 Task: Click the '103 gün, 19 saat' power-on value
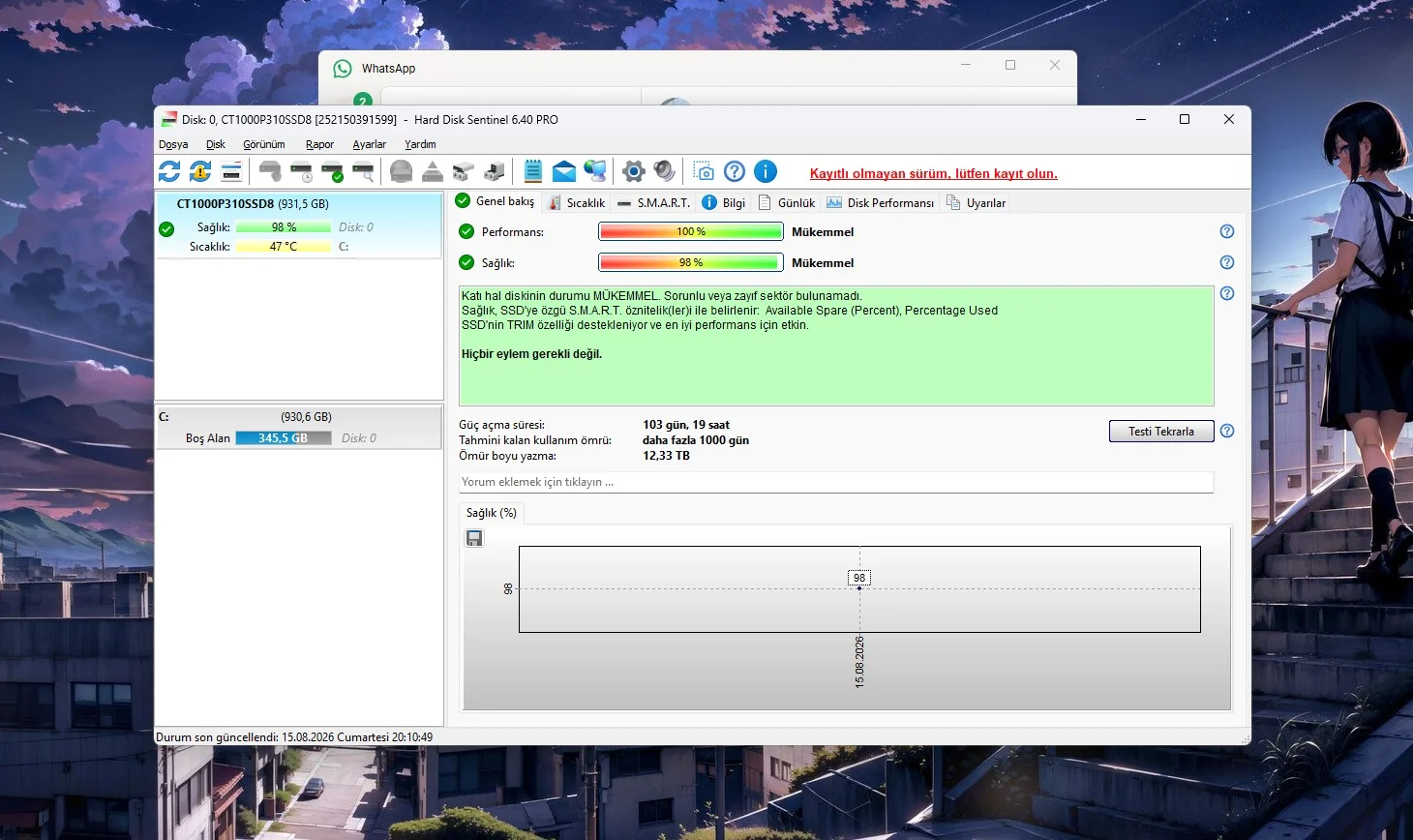pyautogui.click(x=686, y=425)
